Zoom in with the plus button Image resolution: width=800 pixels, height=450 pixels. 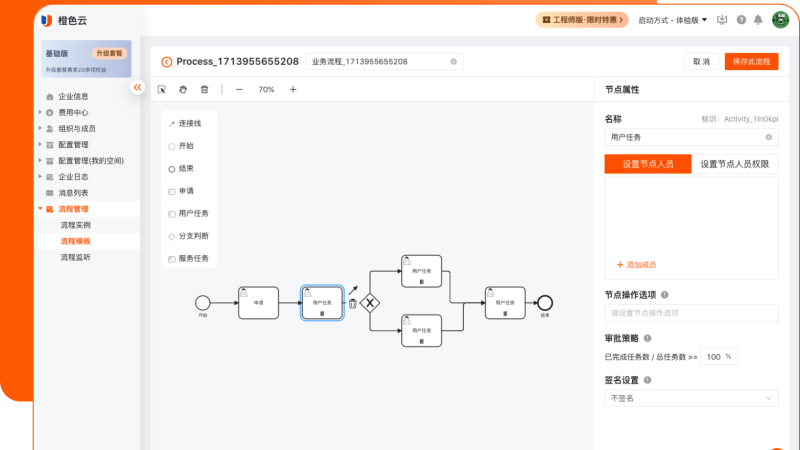point(293,89)
